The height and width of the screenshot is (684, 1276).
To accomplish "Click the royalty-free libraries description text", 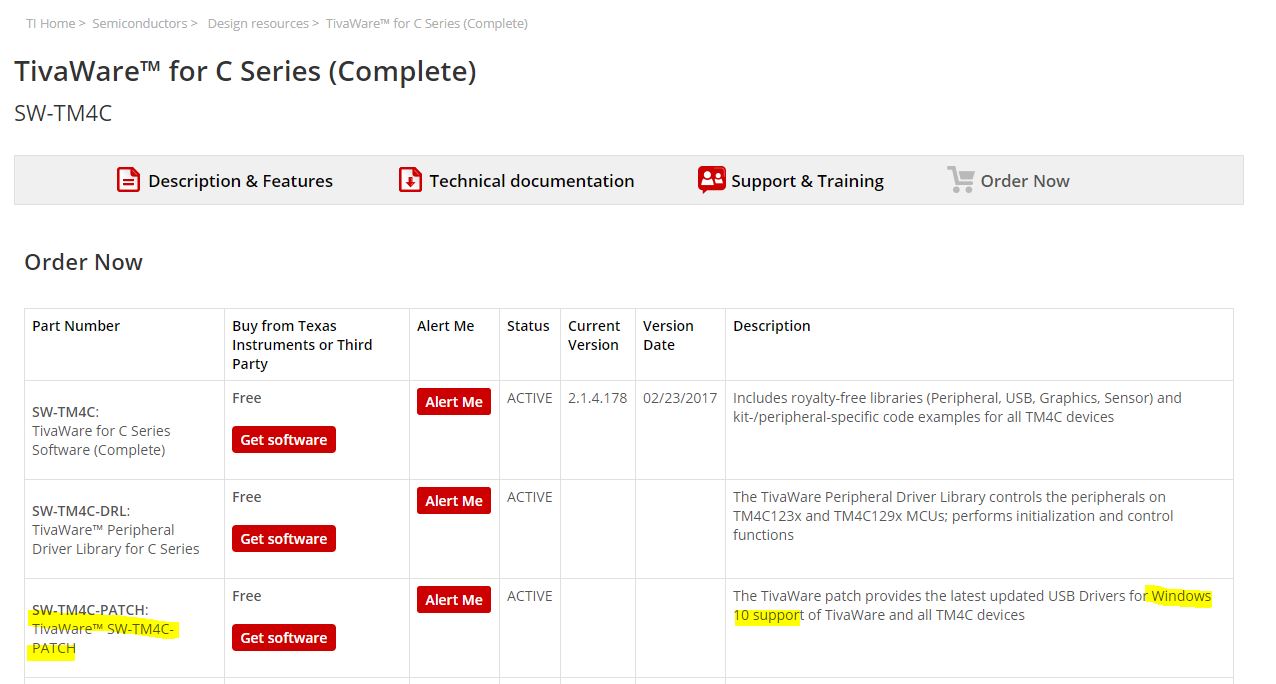I will pos(957,407).
